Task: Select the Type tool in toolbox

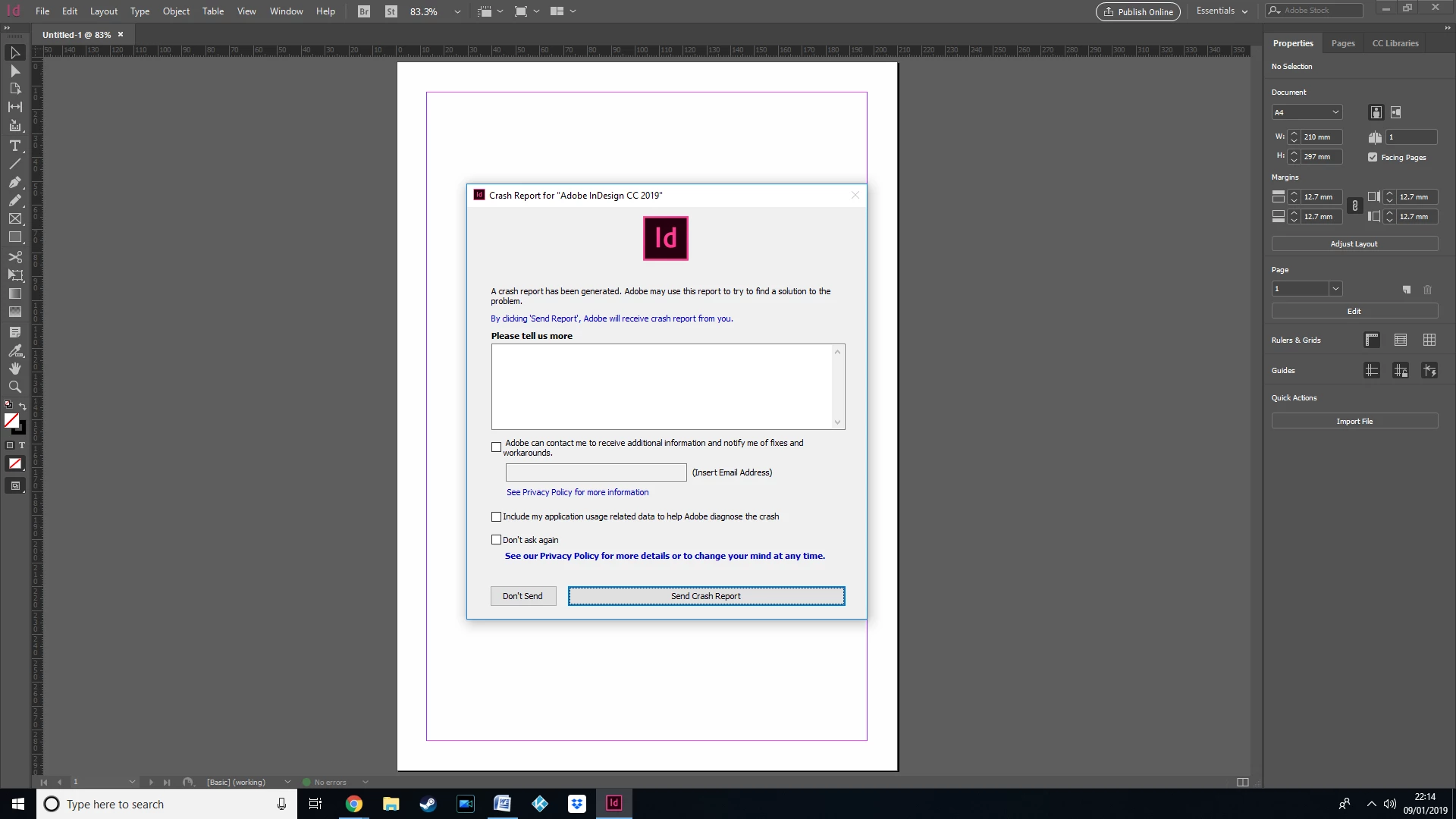Action: click(x=14, y=146)
